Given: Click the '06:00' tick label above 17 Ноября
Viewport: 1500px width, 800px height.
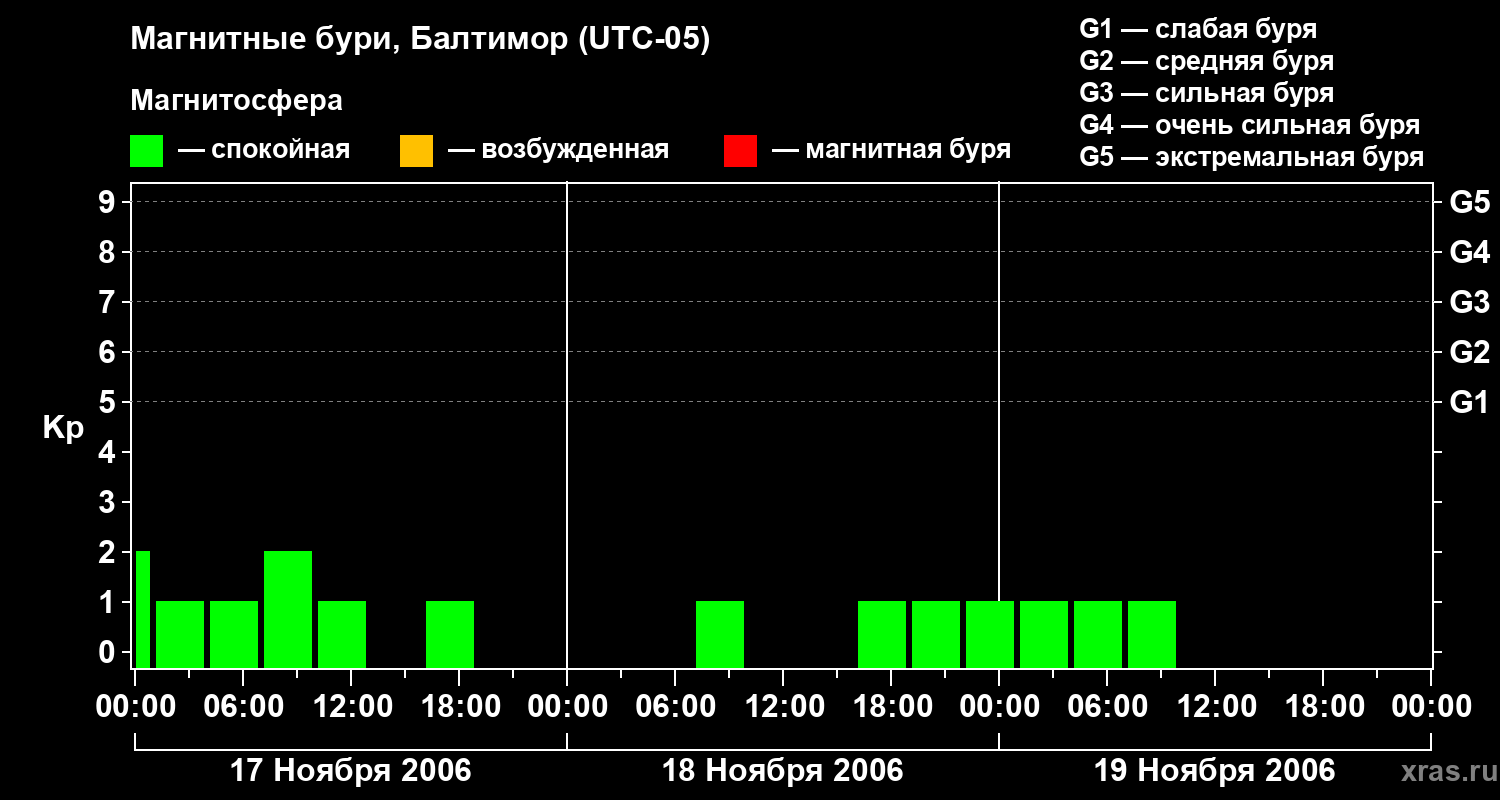Looking at the screenshot, I should point(243,707).
